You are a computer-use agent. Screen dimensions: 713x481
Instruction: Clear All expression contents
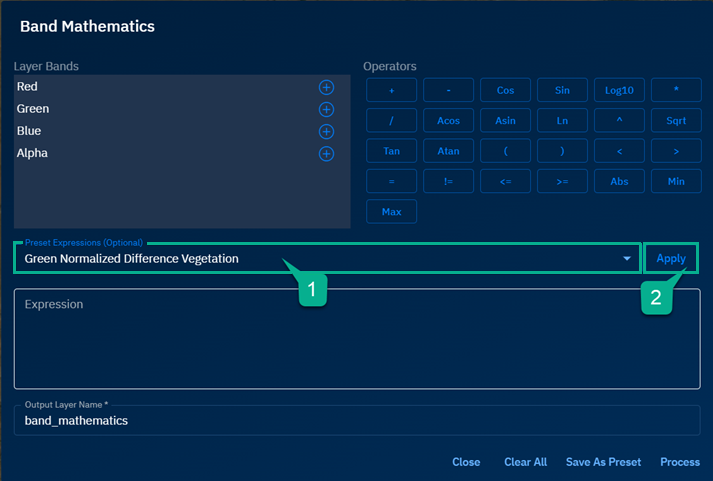[x=525, y=462]
